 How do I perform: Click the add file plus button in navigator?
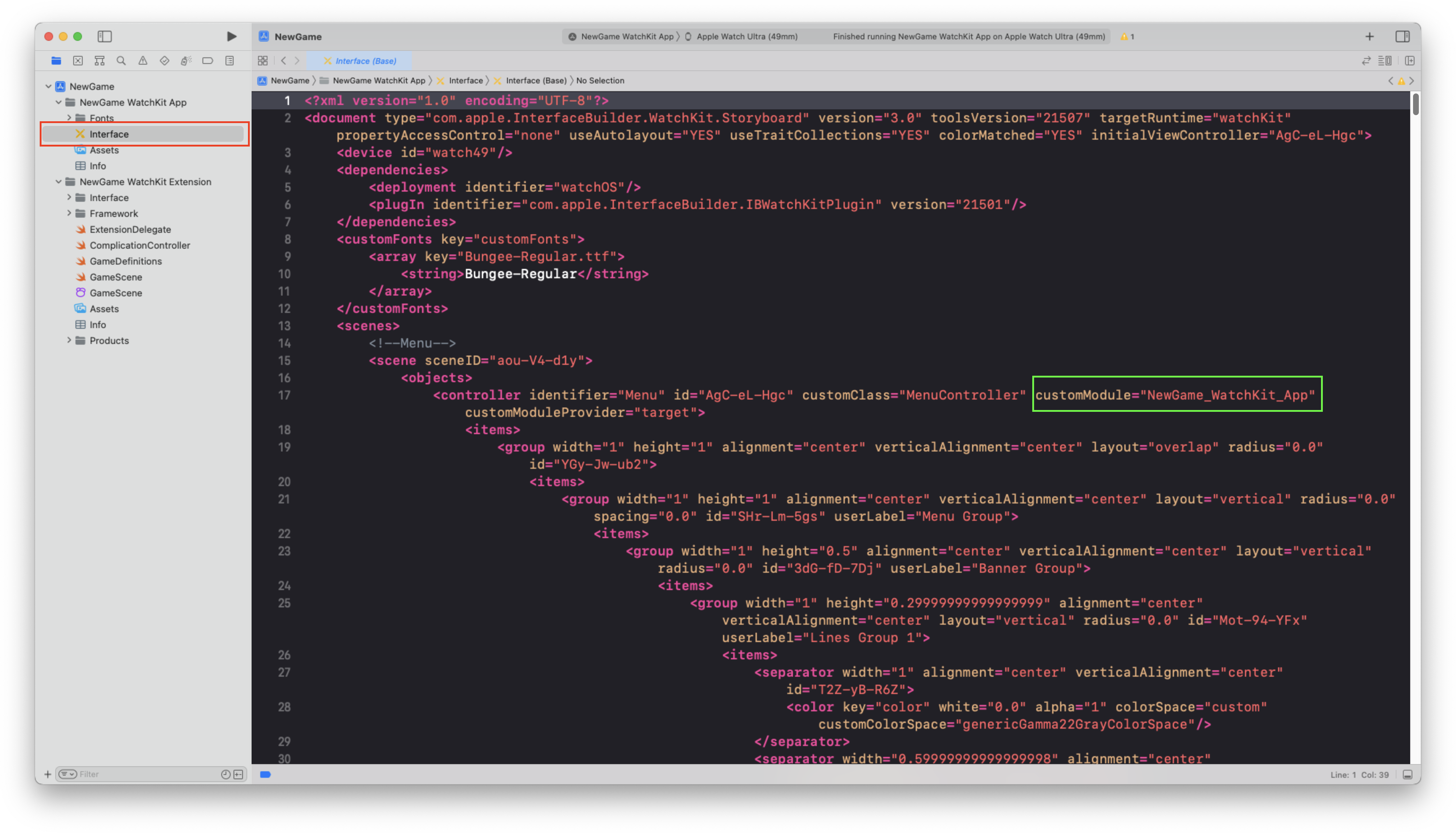pyautogui.click(x=48, y=774)
